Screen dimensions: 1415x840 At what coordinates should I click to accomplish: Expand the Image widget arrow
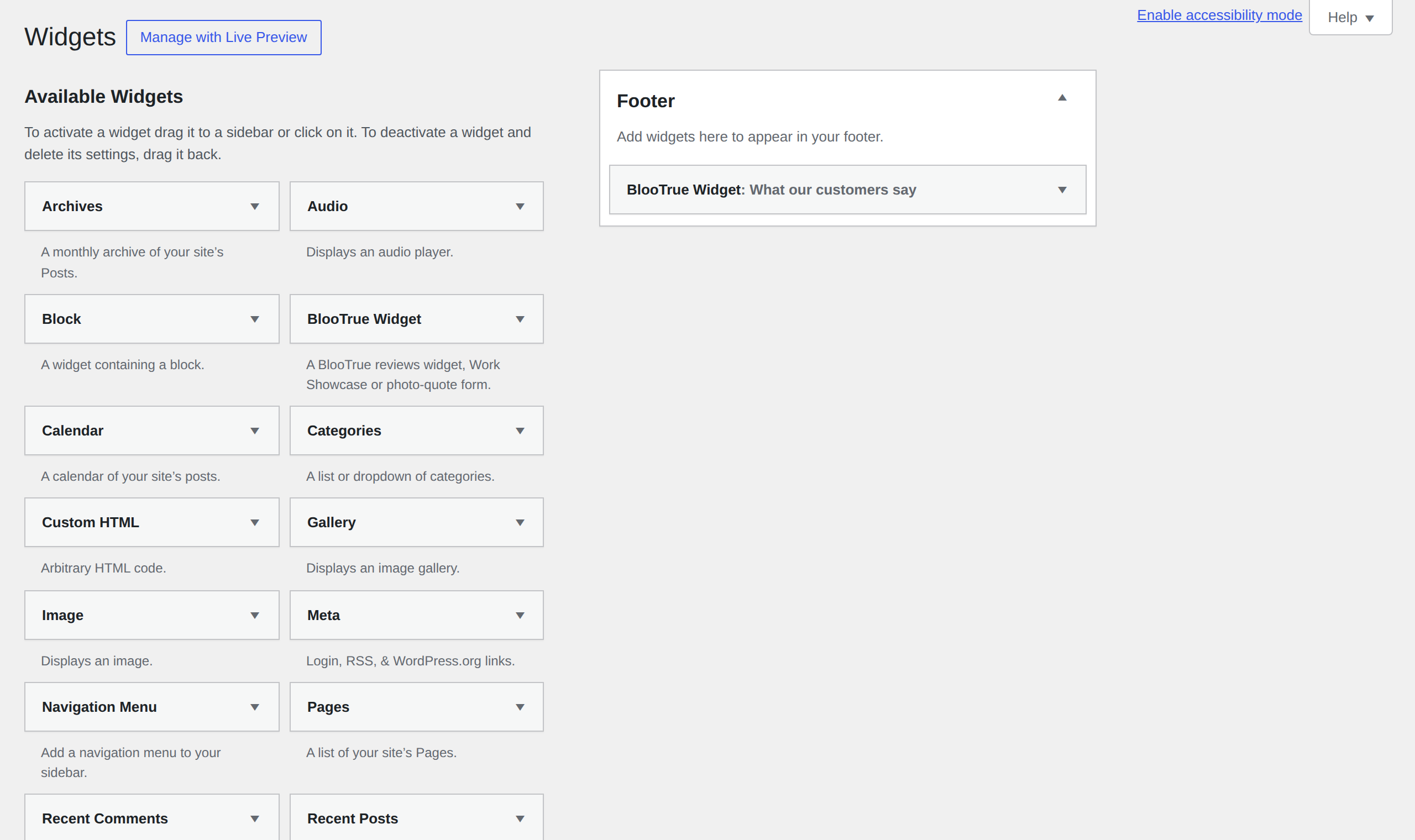click(255, 615)
